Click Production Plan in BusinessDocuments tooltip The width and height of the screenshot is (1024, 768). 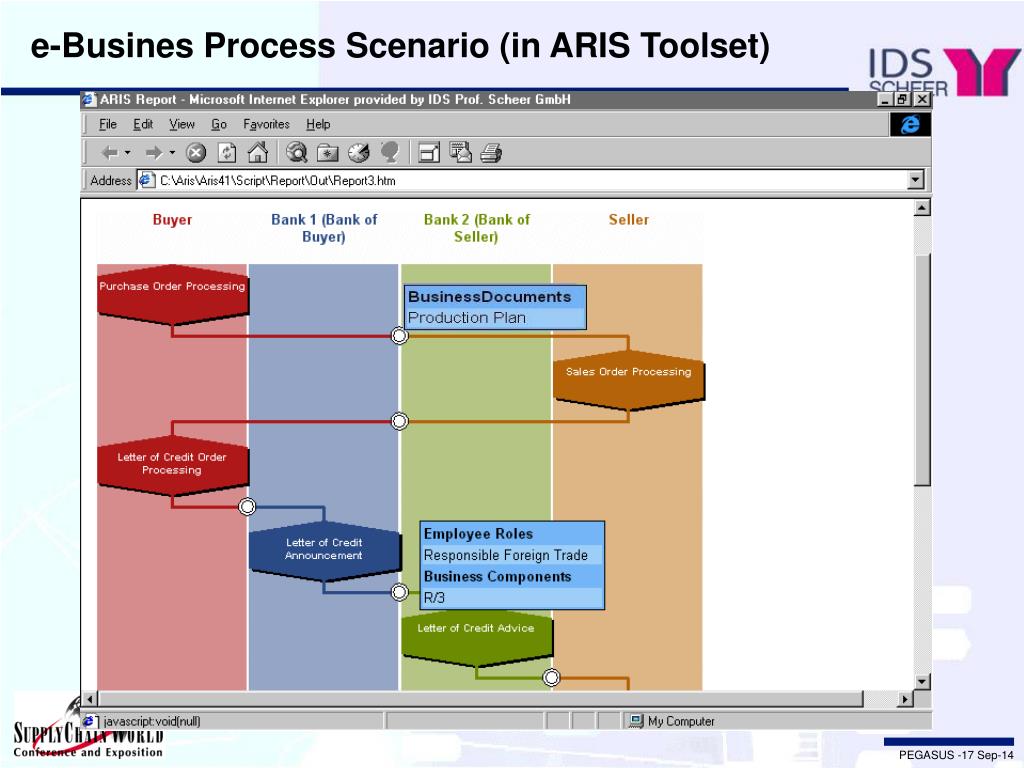click(x=466, y=317)
